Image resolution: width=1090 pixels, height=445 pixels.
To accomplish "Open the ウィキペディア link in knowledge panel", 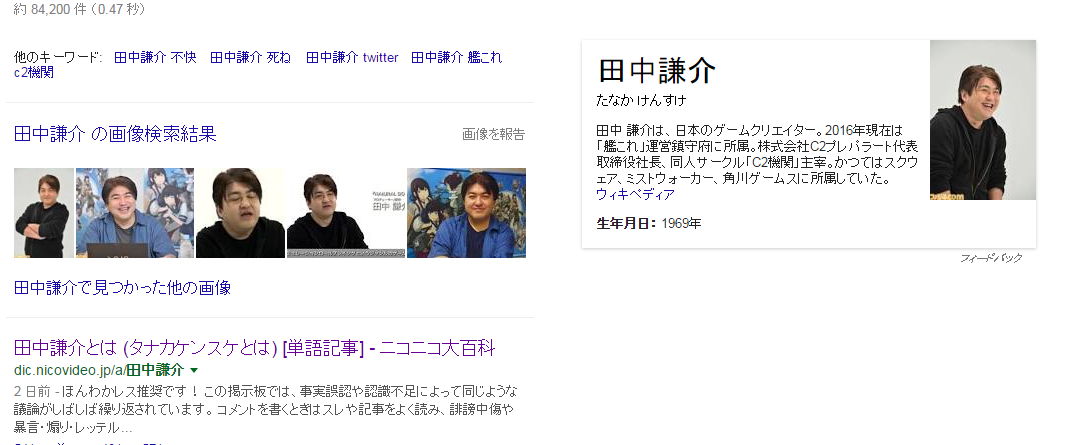I will pos(635,194).
